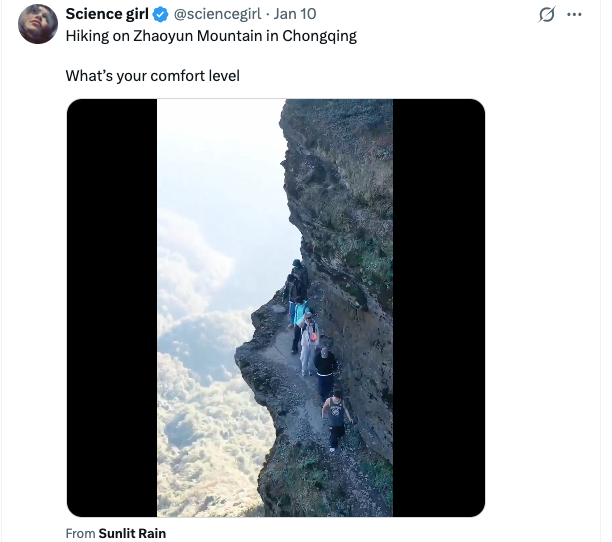This screenshot has width=612, height=542.
Task: Click the word 'Chongqing' in the post
Action: [322, 36]
